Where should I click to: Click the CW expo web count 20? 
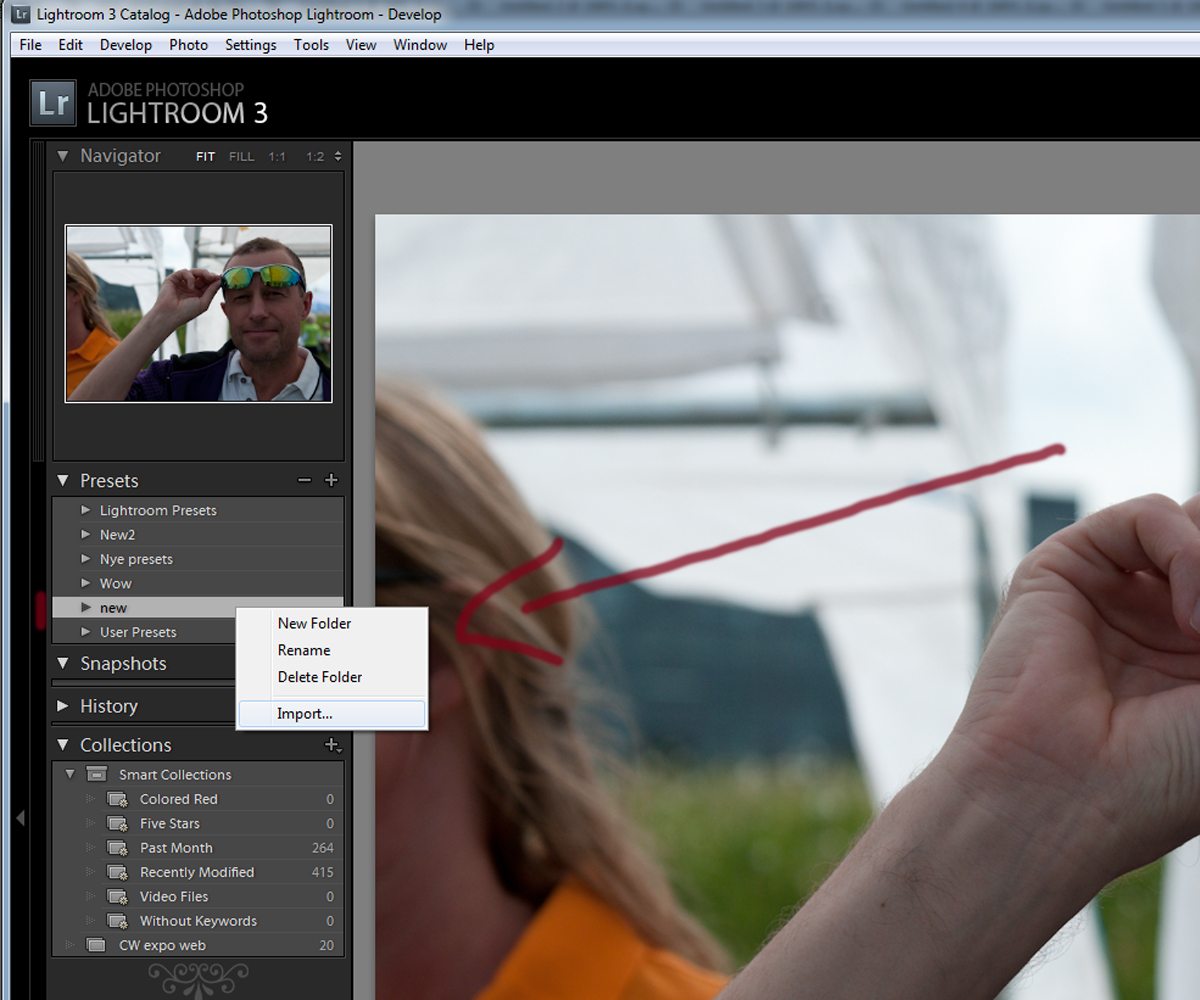[327, 945]
